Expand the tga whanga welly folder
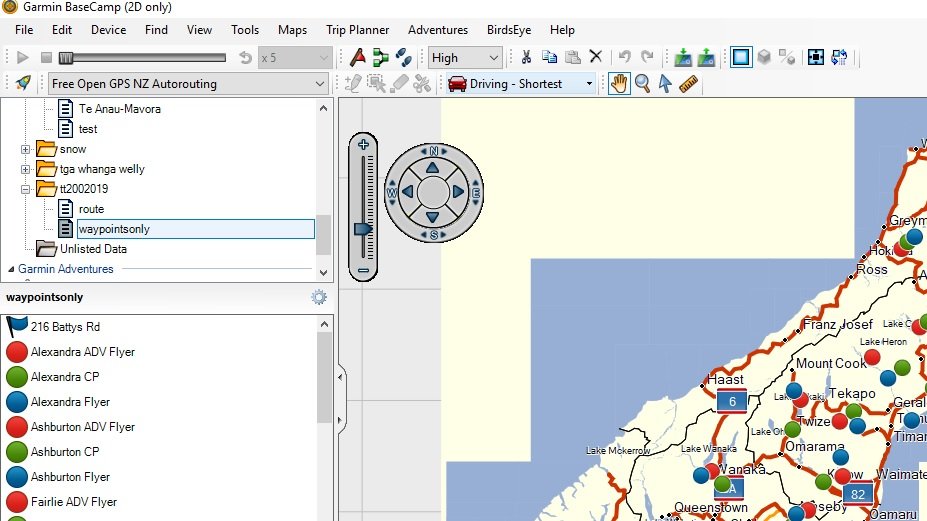The width and height of the screenshot is (927, 521). (25, 169)
